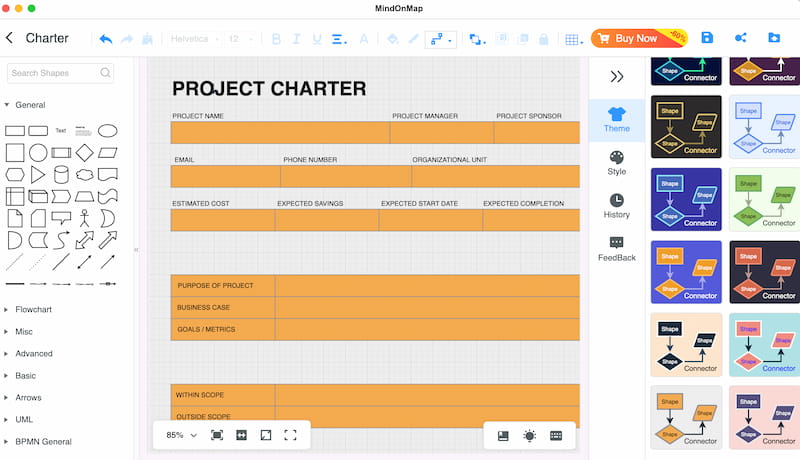Viewport: 800px width, 460px height.
Task: Apply the black and yellow theme
Action: click(x=686, y=126)
